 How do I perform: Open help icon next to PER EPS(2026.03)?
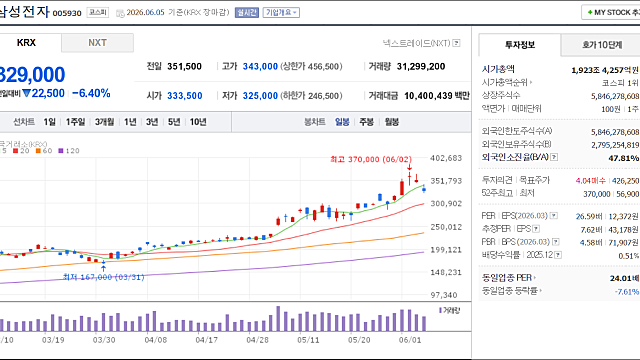click(x=554, y=216)
